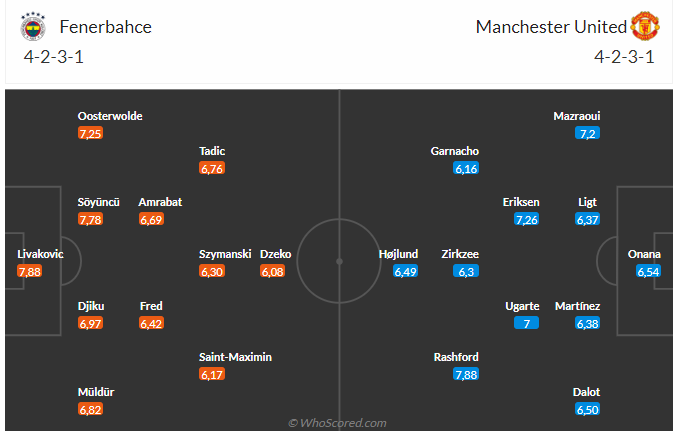Click the Manchester United club crest icon
This screenshot has width=679, height=431.
pos(646,27)
